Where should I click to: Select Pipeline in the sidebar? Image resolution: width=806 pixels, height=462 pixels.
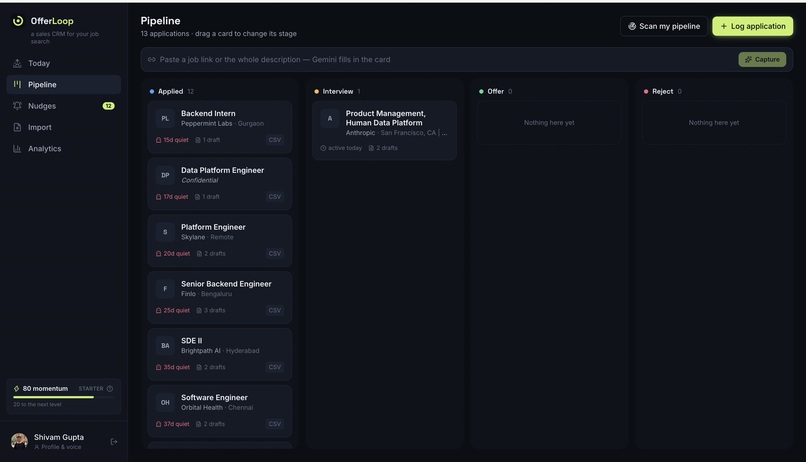[x=63, y=84]
